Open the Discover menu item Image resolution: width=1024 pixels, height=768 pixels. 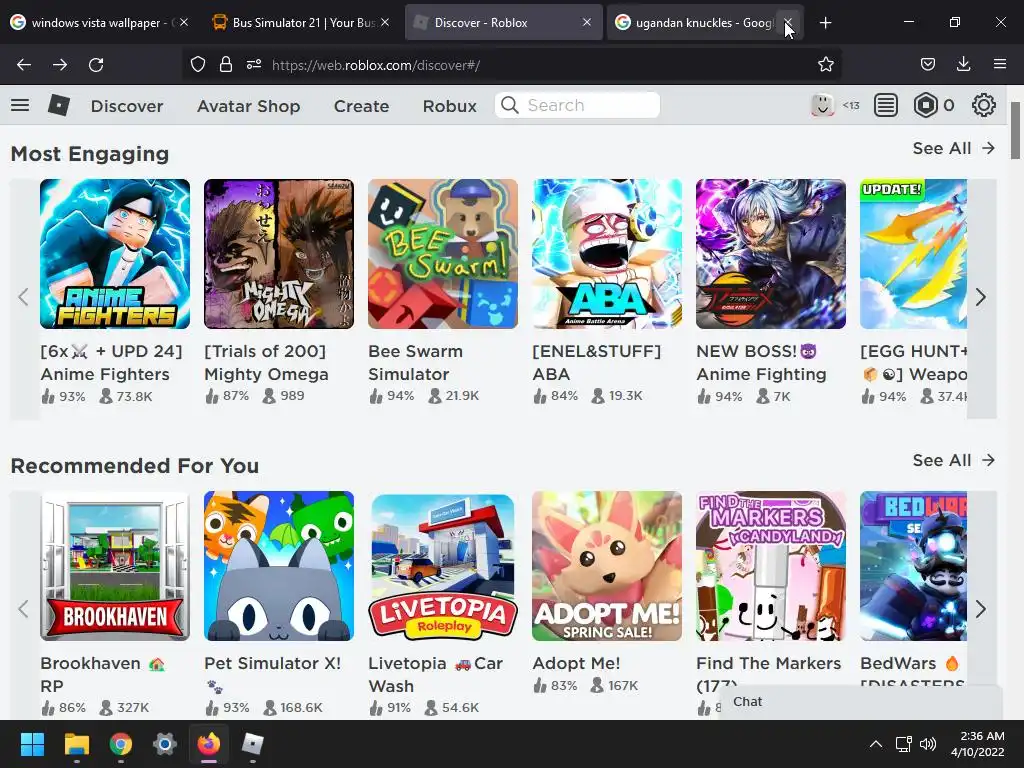click(127, 106)
